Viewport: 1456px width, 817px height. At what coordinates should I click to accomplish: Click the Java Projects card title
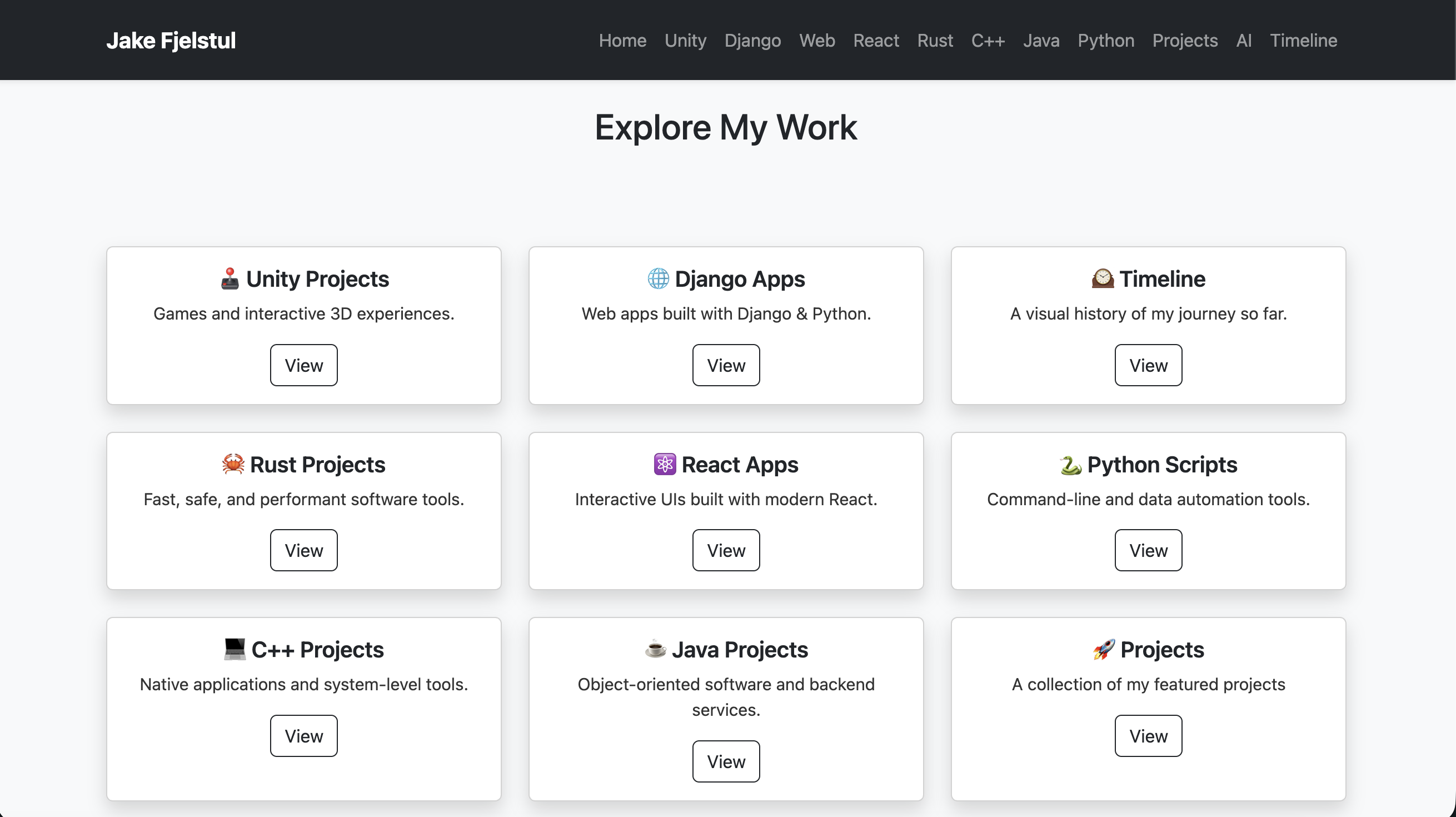pyautogui.click(x=739, y=649)
